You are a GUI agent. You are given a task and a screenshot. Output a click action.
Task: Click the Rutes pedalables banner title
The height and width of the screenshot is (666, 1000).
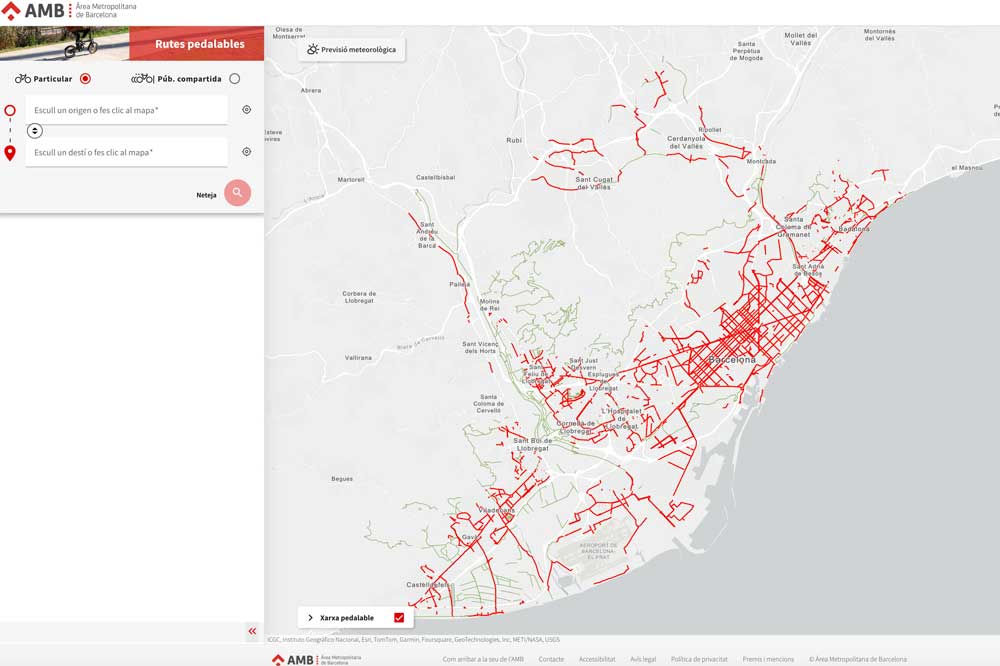coord(200,44)
